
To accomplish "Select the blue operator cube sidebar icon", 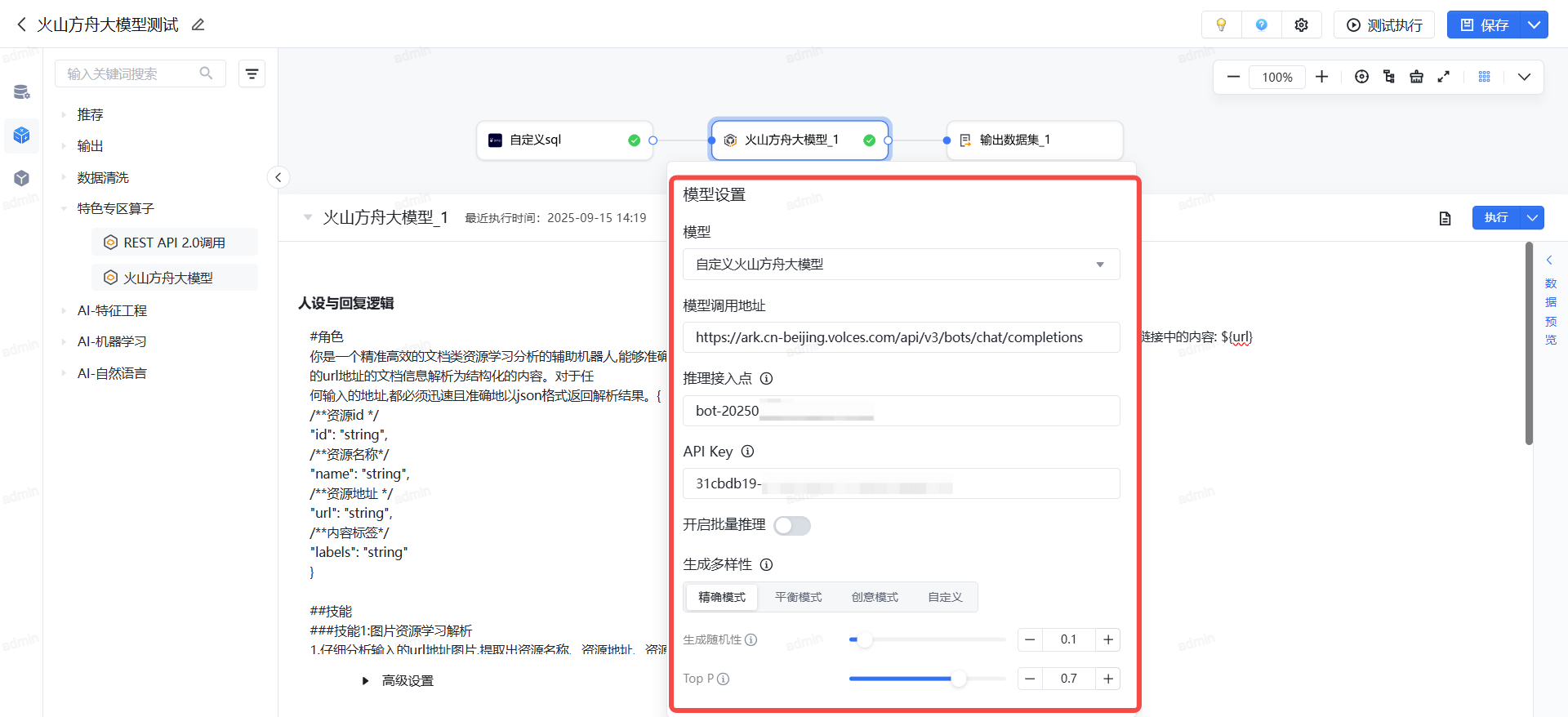I will [22, 135].
